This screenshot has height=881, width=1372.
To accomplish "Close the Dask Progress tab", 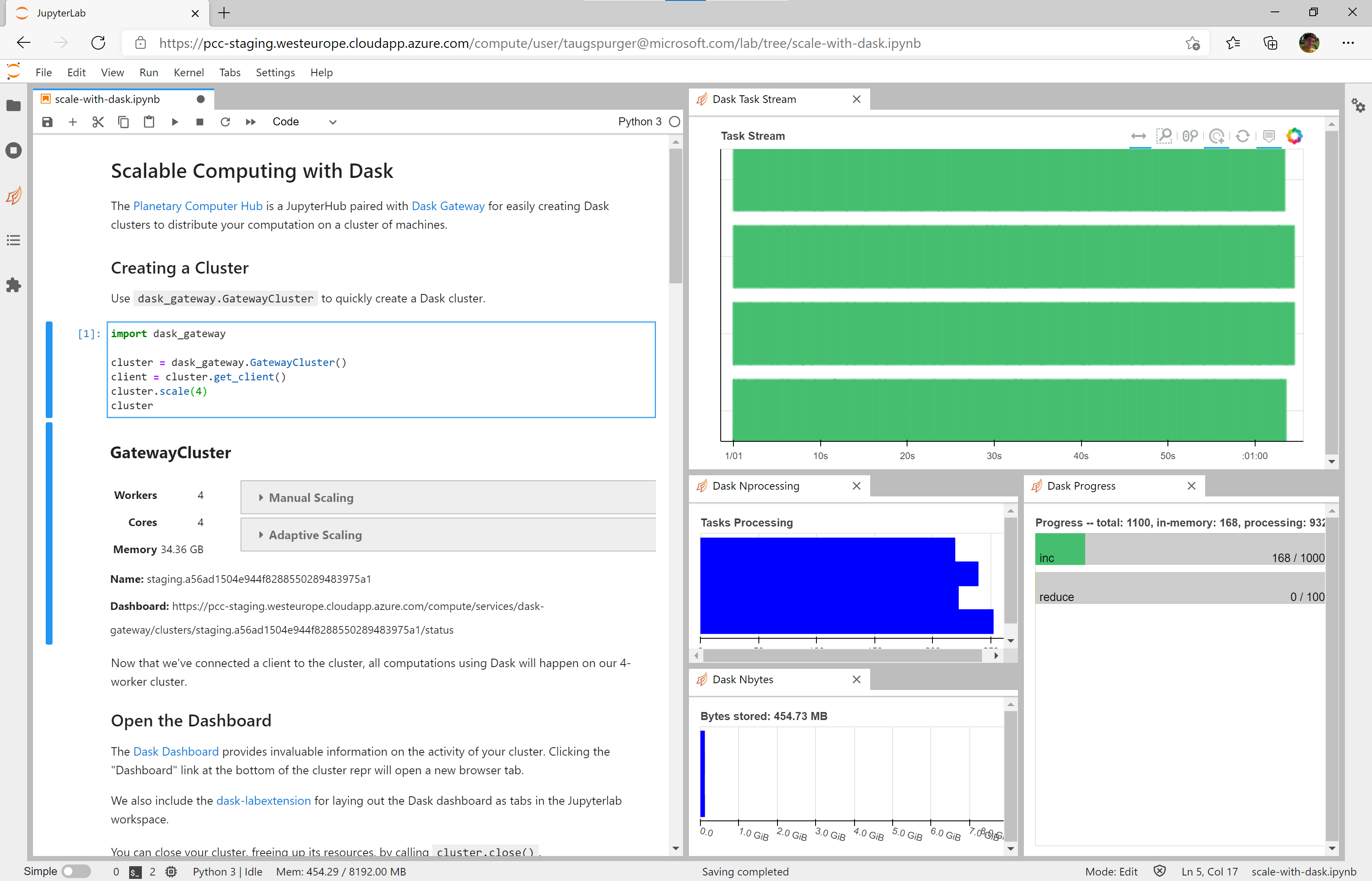I will pos(1191,486).
